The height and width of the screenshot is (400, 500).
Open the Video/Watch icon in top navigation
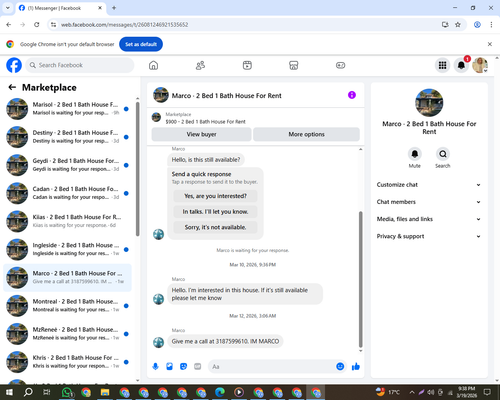[x=247, y=65]
